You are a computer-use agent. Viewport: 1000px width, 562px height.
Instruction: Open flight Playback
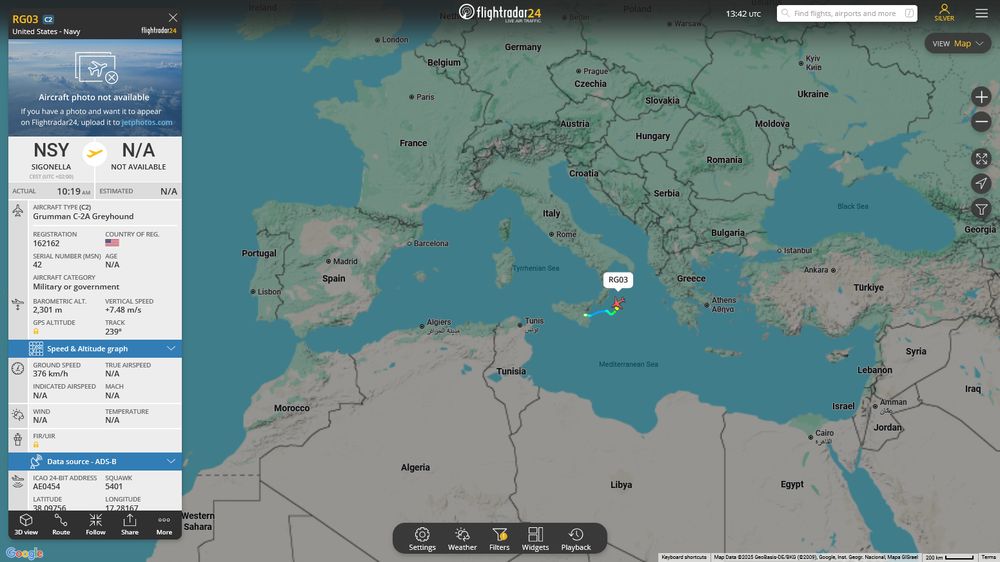point(576,538)
